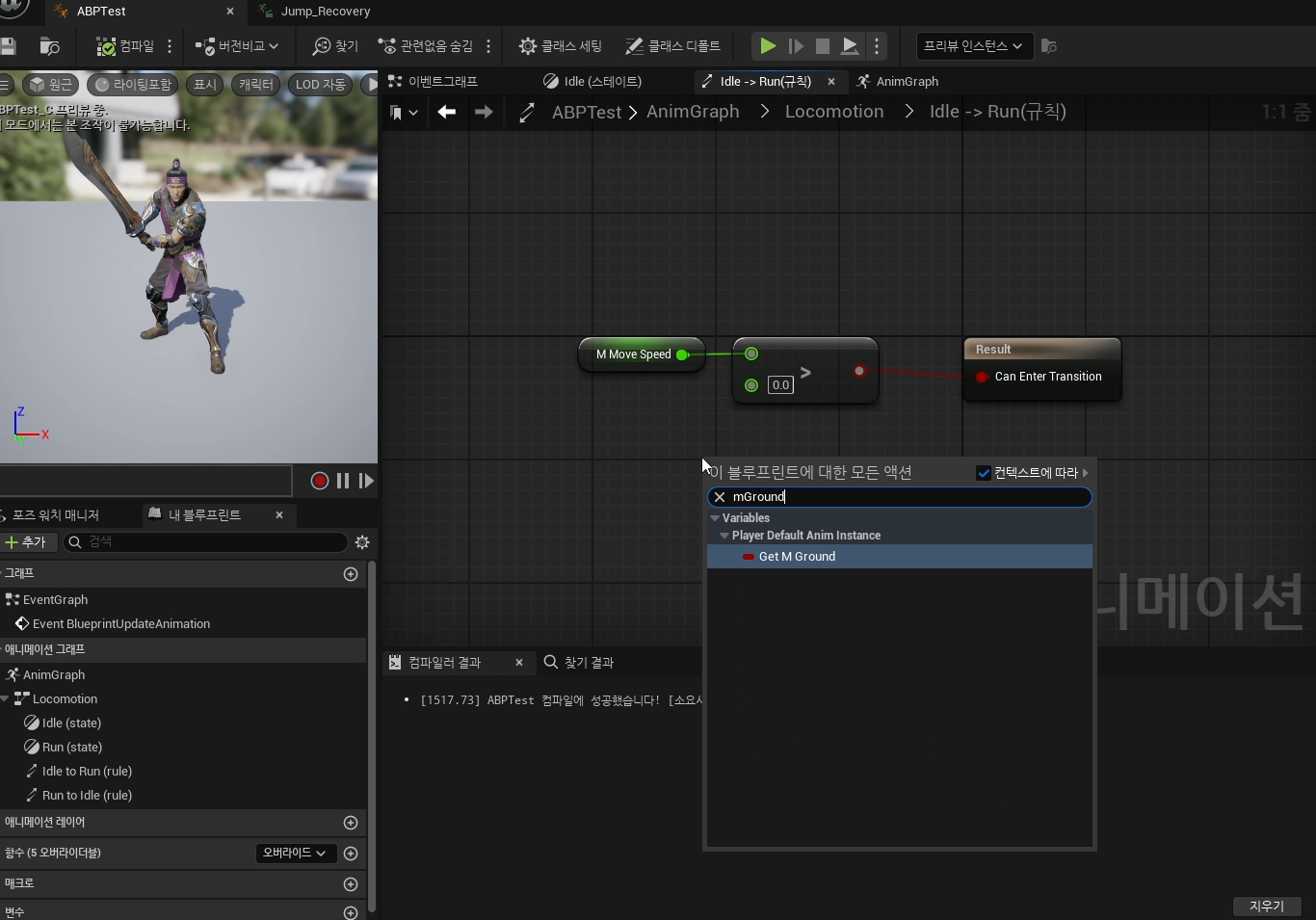Select Event BlueprintUpdateAnimation in the tree
The width and height of the screenshot is (1316, 920).
click(121, 624)
